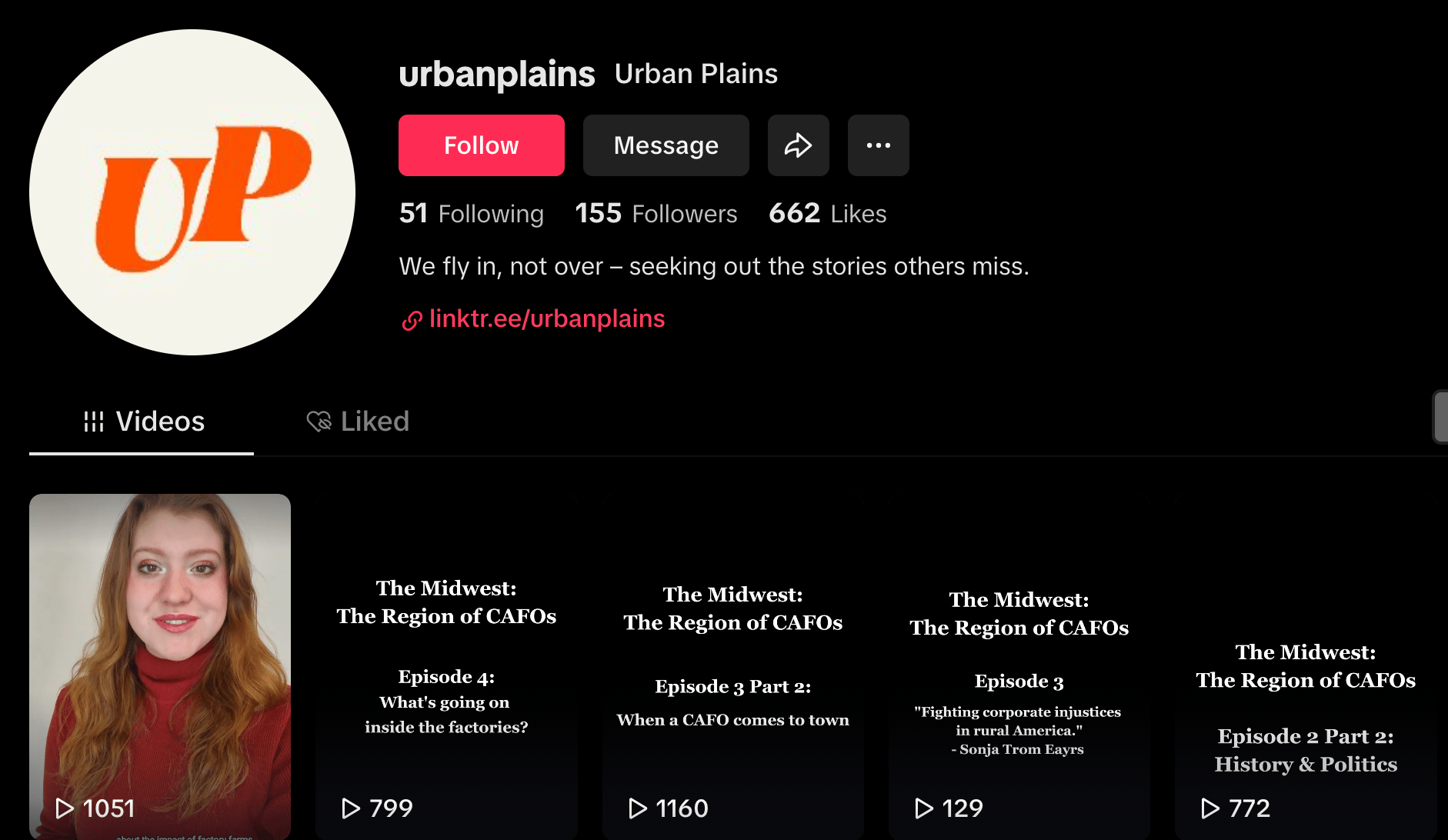Play Episode 4 factories video
Viewport: 1448px width, 840px height.
(446, 662)
